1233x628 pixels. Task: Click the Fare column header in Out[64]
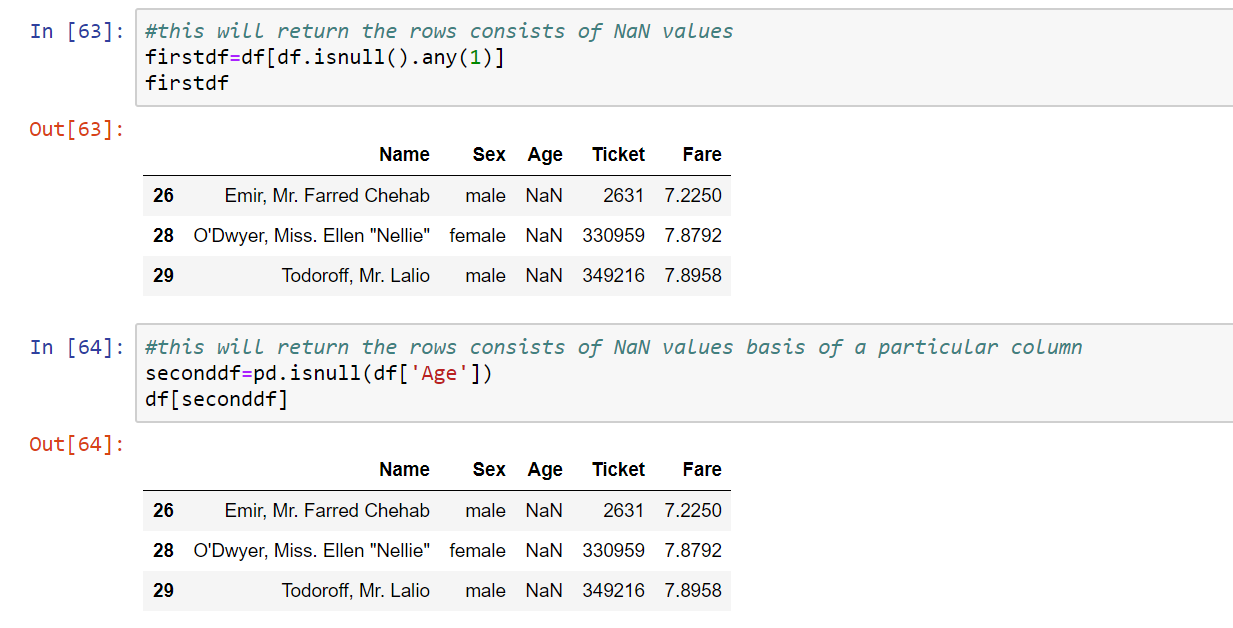(x=701, y=469)
